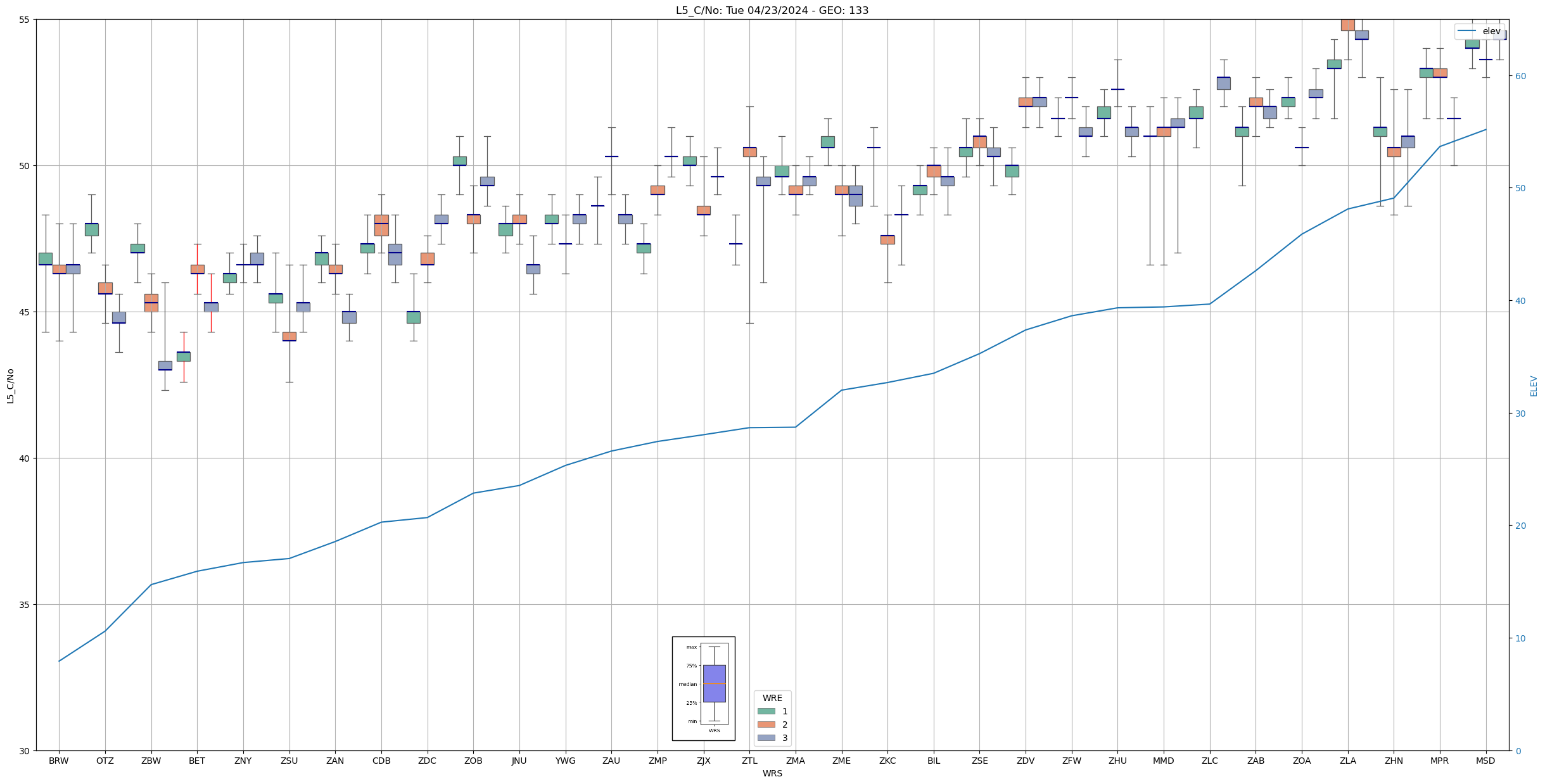Click the 60 tick on elevation axis
The image size is (1545, 784).
click(1520, 76)
